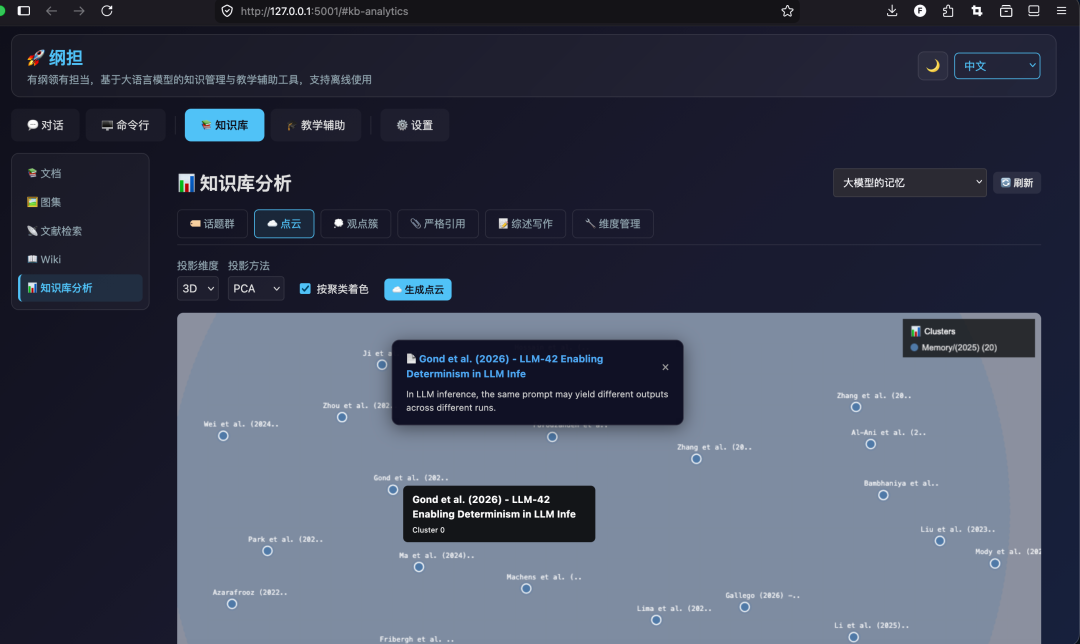Image resolution: width=1080 pixels, height=644 pixels.
Task: Switch to the 话题群 sub-tab
Action: 212,224
